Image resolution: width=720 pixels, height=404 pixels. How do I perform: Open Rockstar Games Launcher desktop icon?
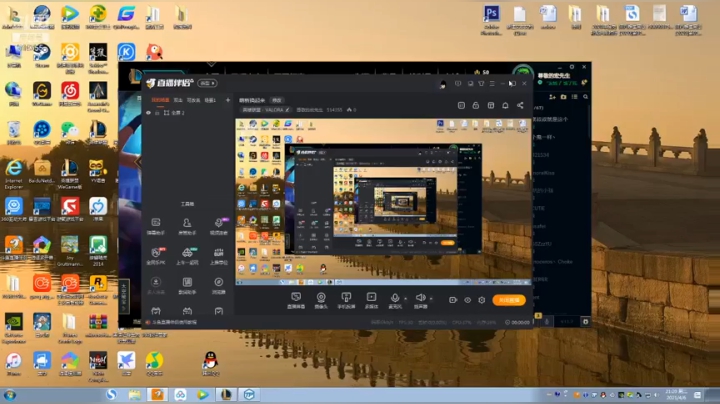pos(98,289)
